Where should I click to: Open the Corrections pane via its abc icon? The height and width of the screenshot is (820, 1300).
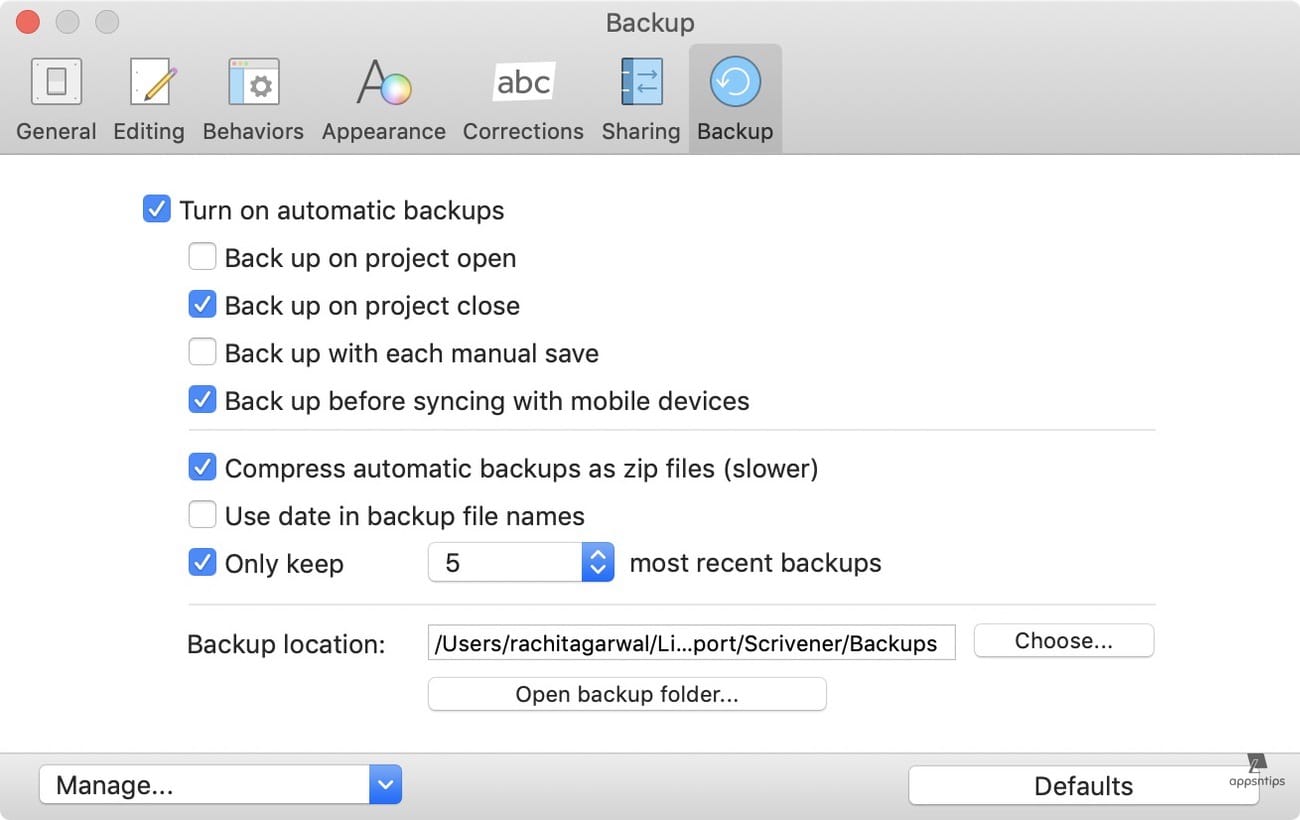523,82
